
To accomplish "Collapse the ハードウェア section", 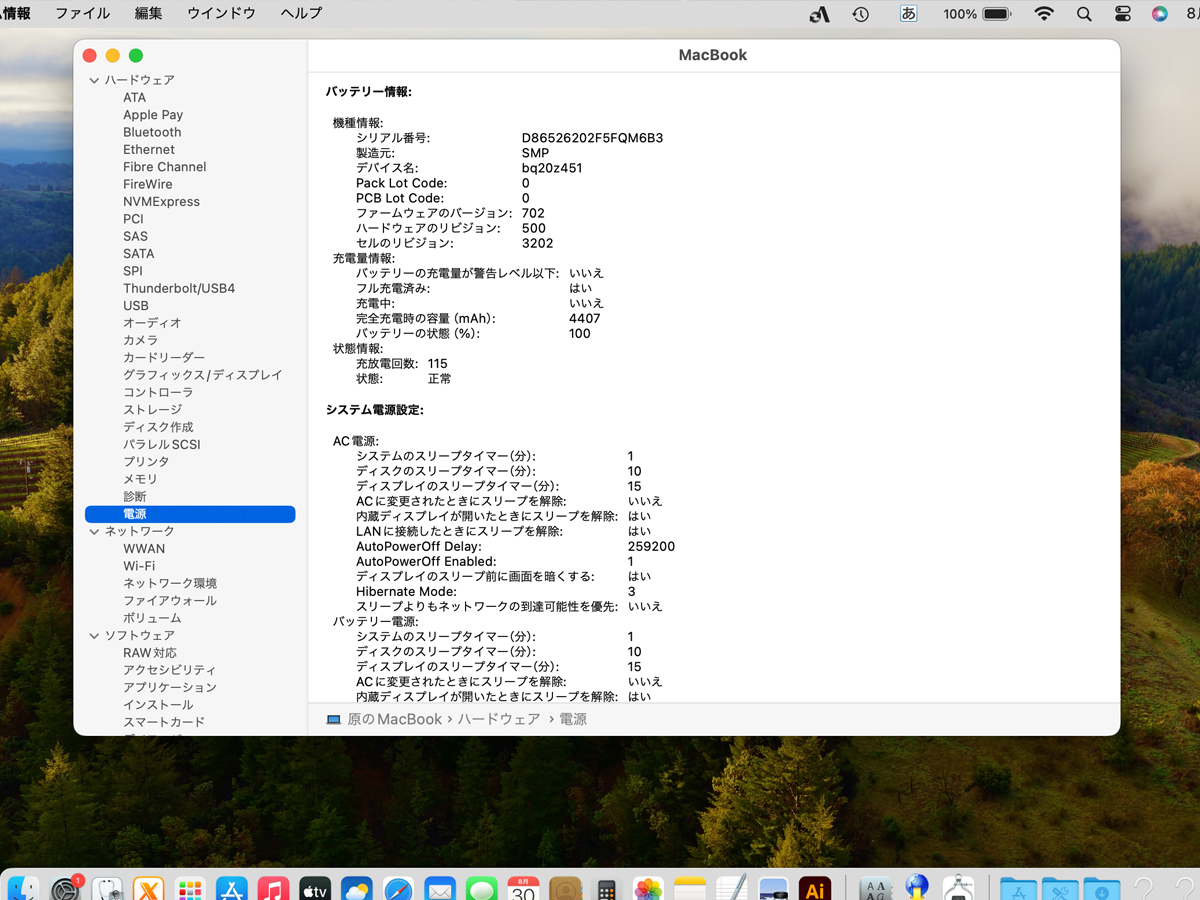I will click(x=95, y=80).
